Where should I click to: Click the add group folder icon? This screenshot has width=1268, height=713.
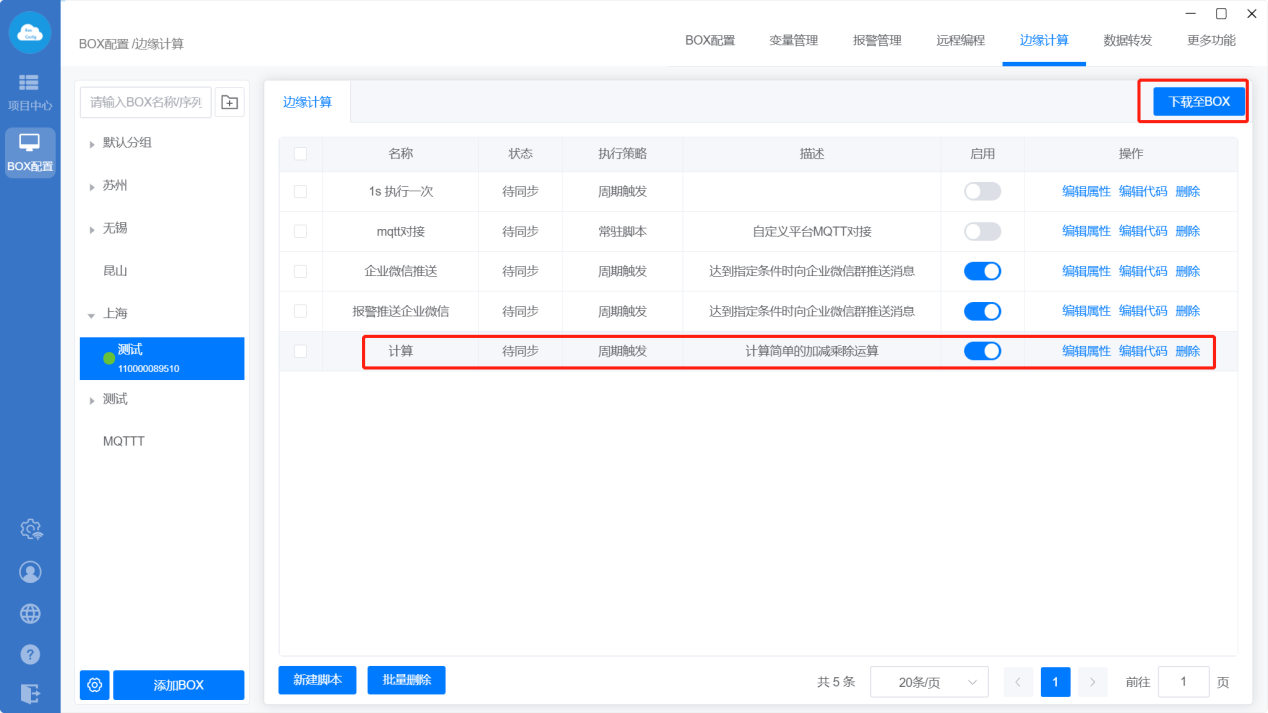coord(230,102)
